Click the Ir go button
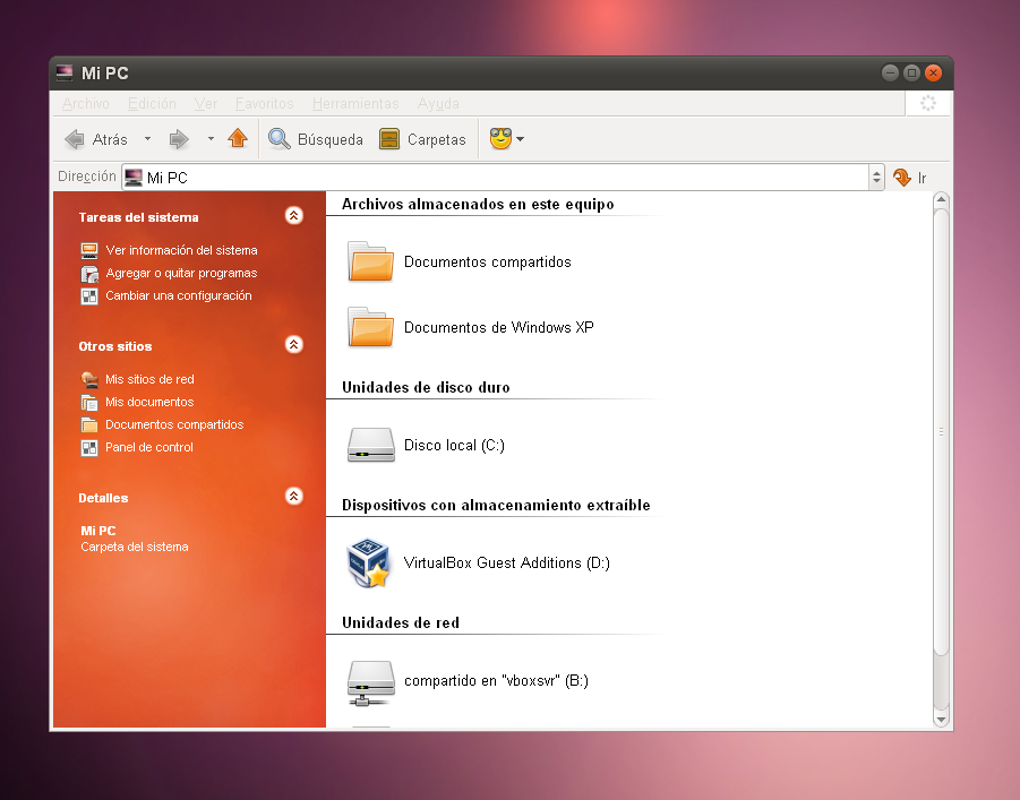 pyautogui.click(x=910, y=178)
